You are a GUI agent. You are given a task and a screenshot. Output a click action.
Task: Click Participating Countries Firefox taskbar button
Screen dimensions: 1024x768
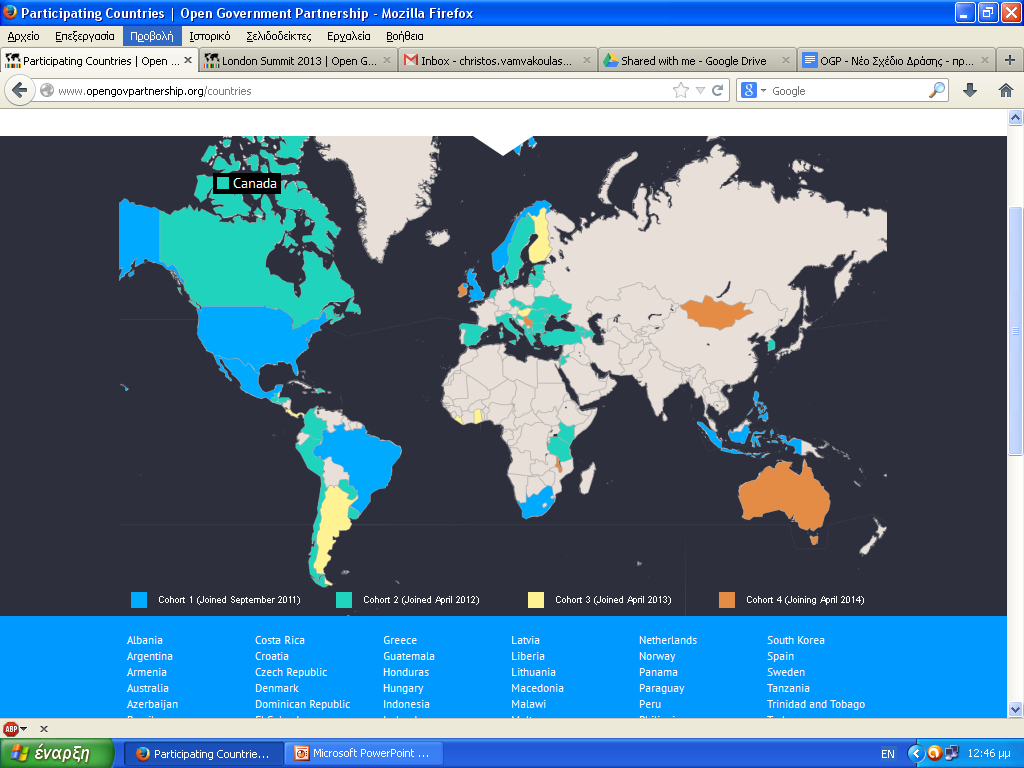(x=203, y=753)
